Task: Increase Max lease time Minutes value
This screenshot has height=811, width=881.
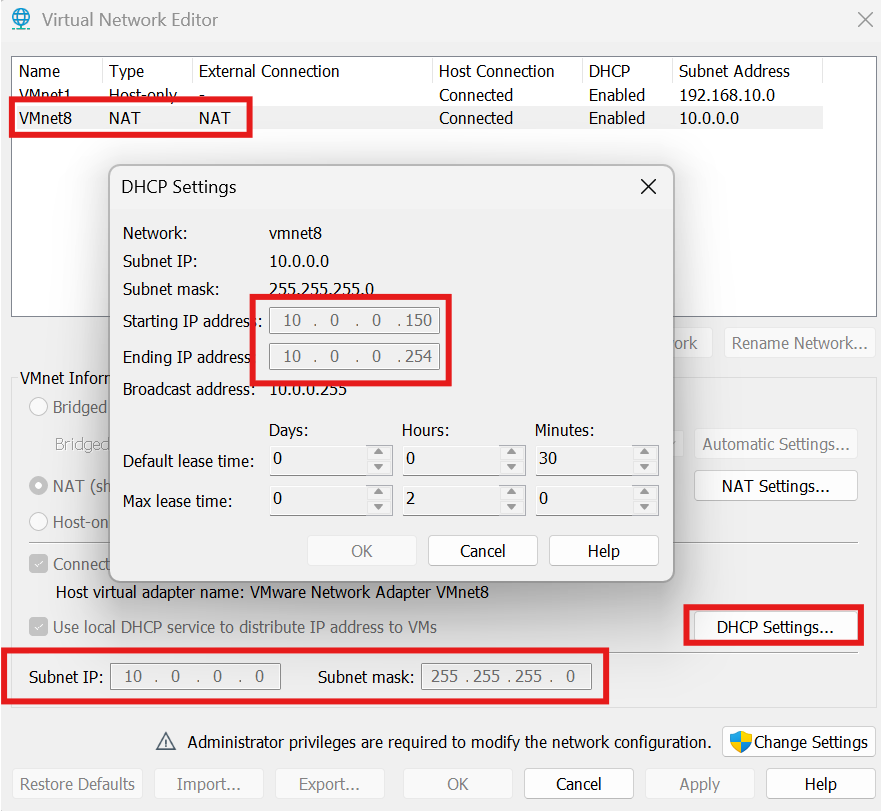Action: click(644, 492)
